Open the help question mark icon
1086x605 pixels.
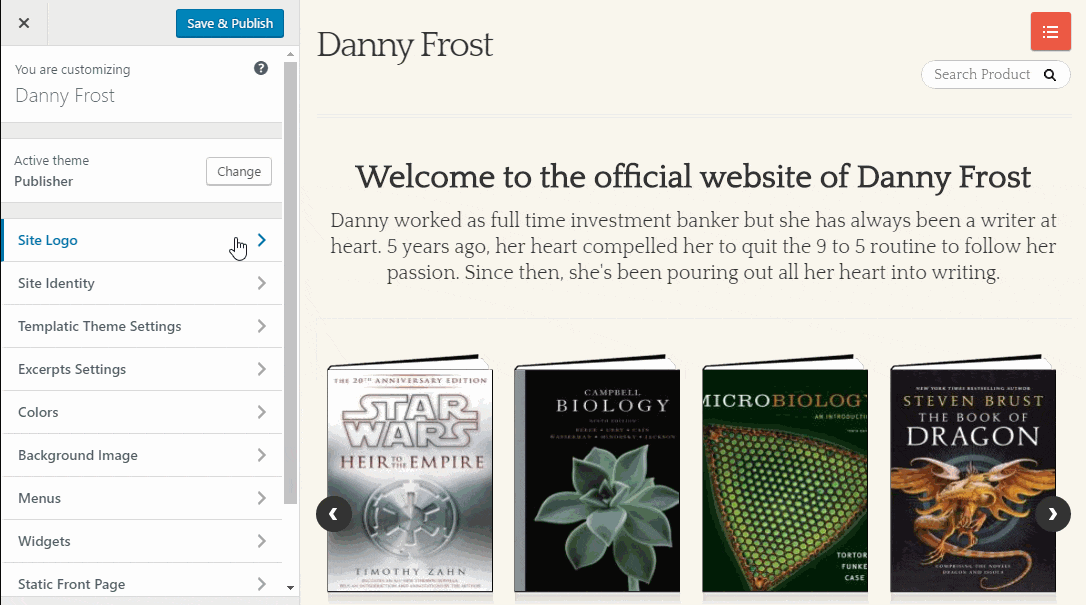coord(260,68)
